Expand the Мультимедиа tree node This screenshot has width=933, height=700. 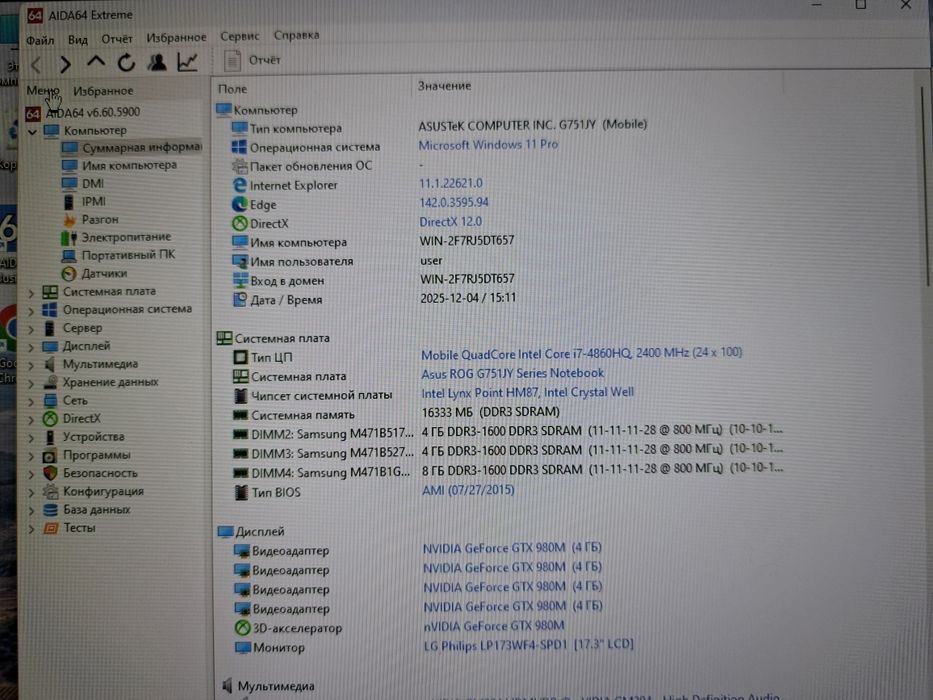(32, 365)
